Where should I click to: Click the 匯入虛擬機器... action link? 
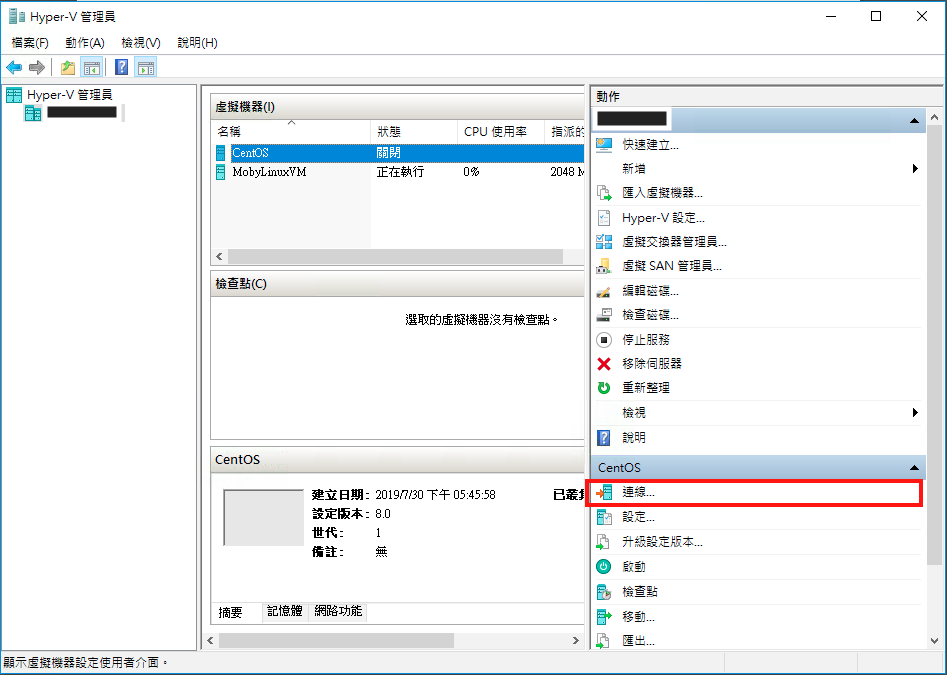click(662, 193)
